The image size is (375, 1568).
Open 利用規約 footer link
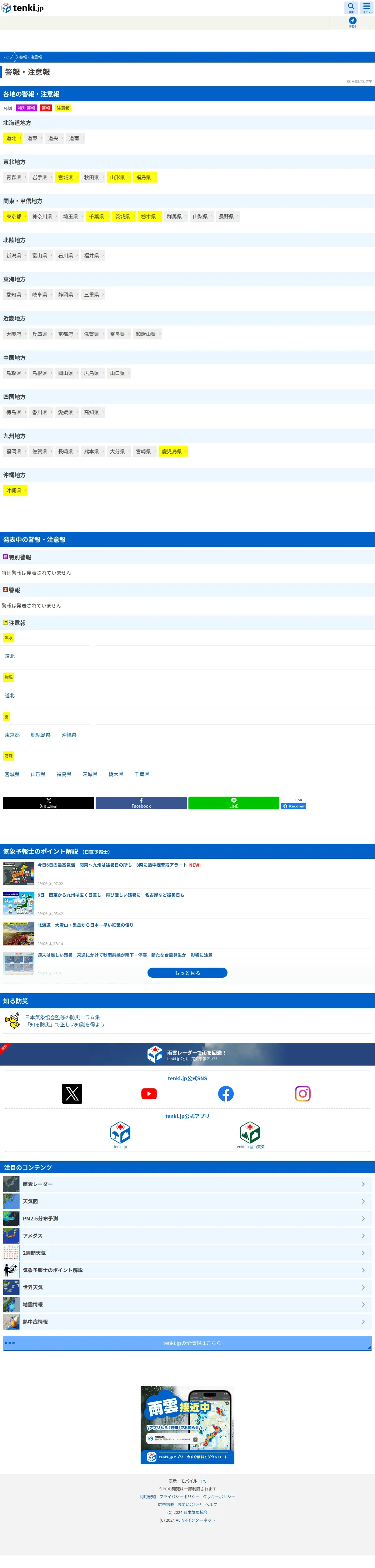coord(148,1497)
